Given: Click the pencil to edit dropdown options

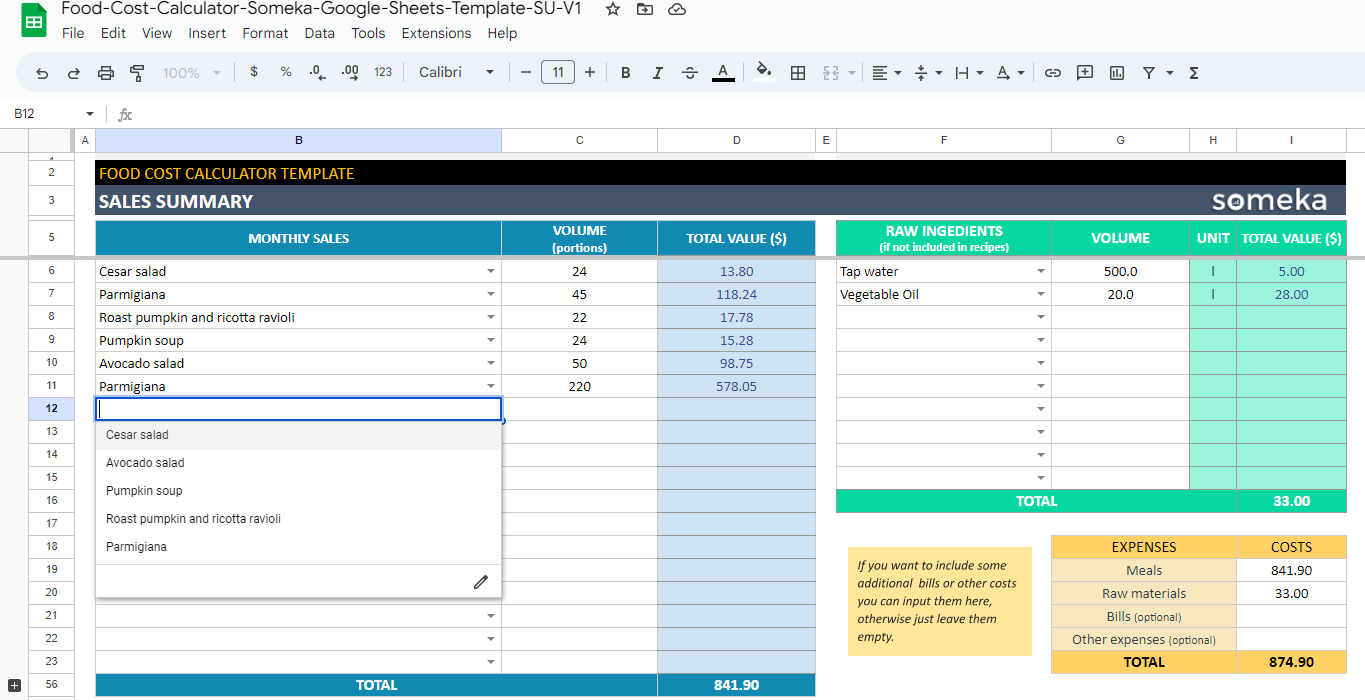Looking at the screenshot, I should pyautogui.click(x=481, y=581).
